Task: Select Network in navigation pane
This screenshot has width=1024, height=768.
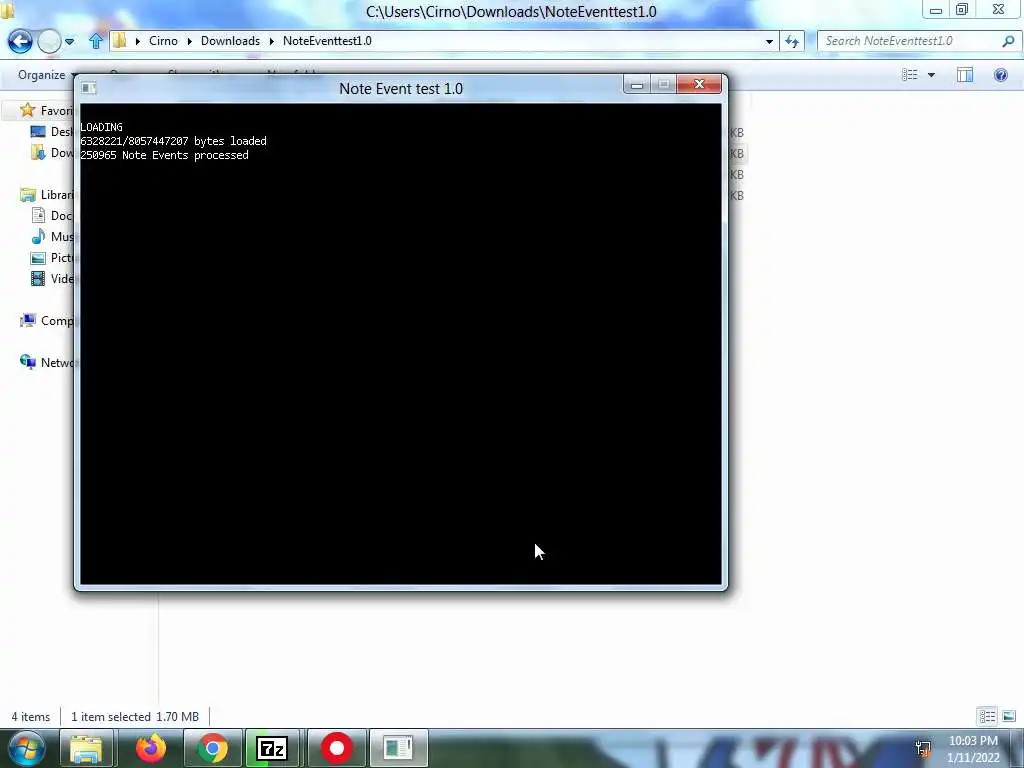Action: point(46,362)
